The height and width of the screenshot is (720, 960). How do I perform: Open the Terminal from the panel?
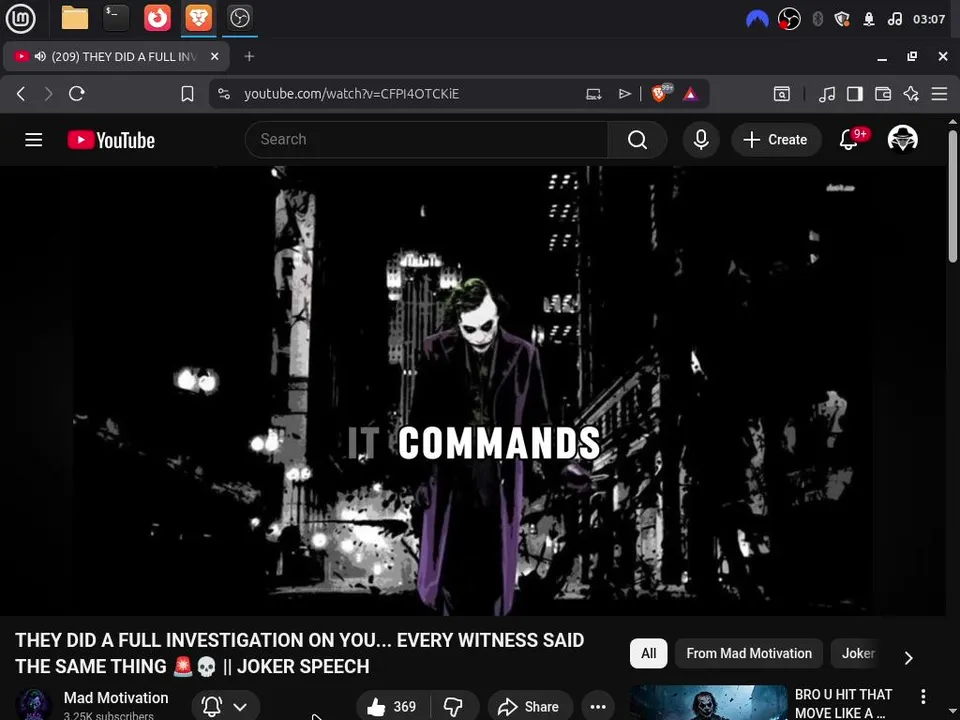pyautogui.click(x=116, y=18)
